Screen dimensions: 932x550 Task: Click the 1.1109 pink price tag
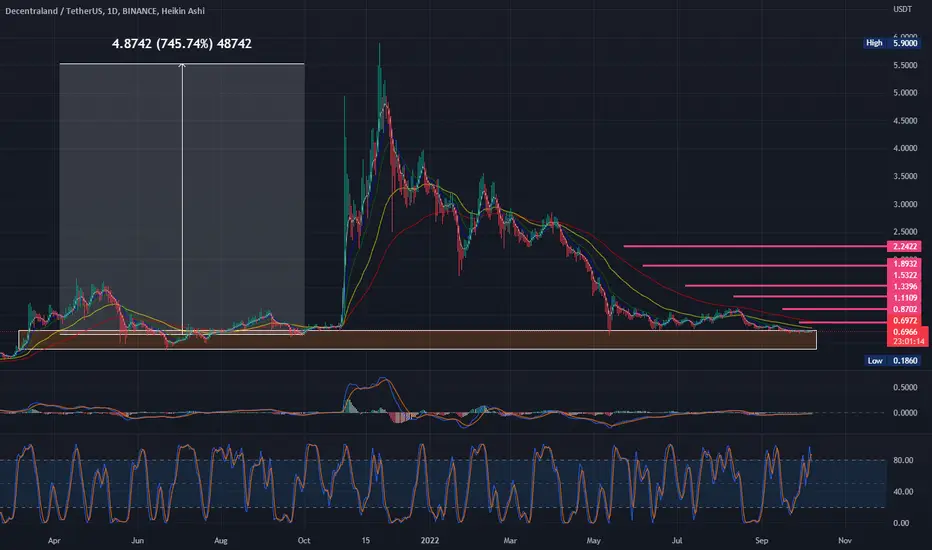coord(905,298)
